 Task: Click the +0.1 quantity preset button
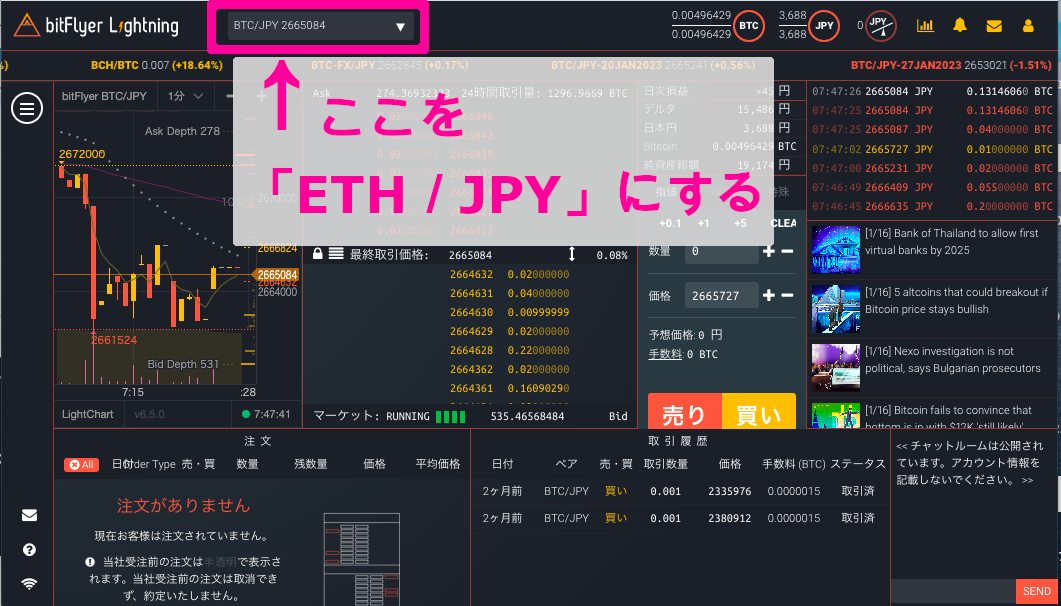[671, 223]
